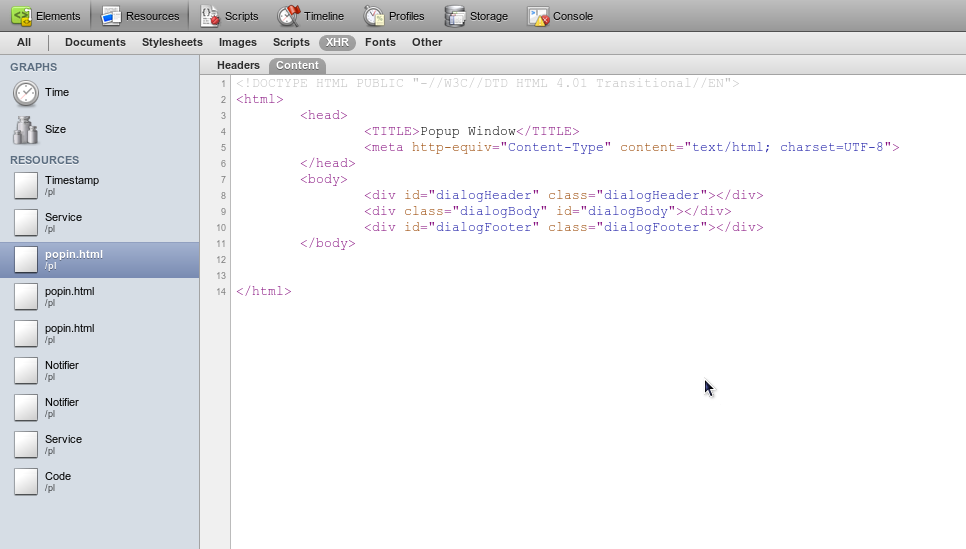Switch to the Headers tab
Screen dimensions: 966x549
click(238, 65)
